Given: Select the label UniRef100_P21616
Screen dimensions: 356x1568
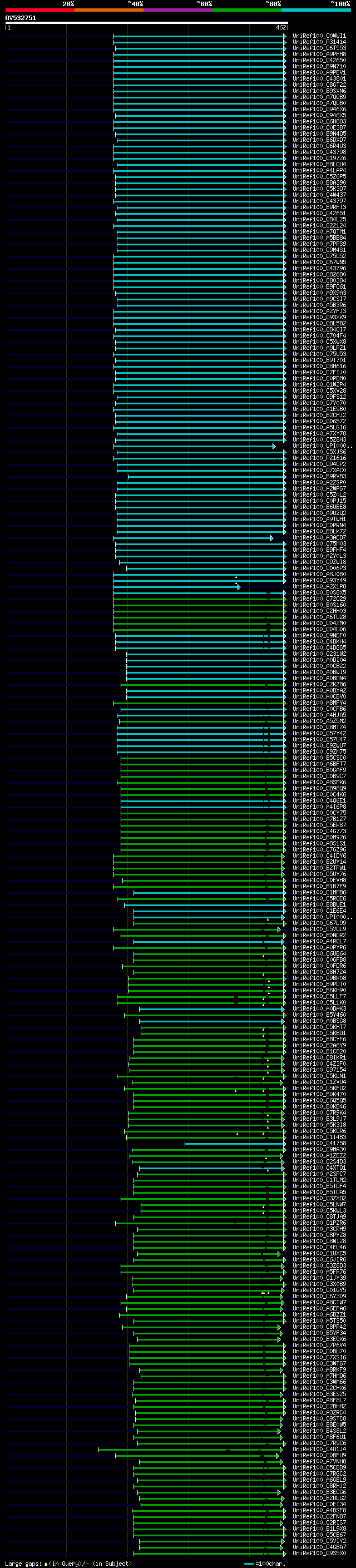Looking at the screenshot, I should tap(319, 458).
